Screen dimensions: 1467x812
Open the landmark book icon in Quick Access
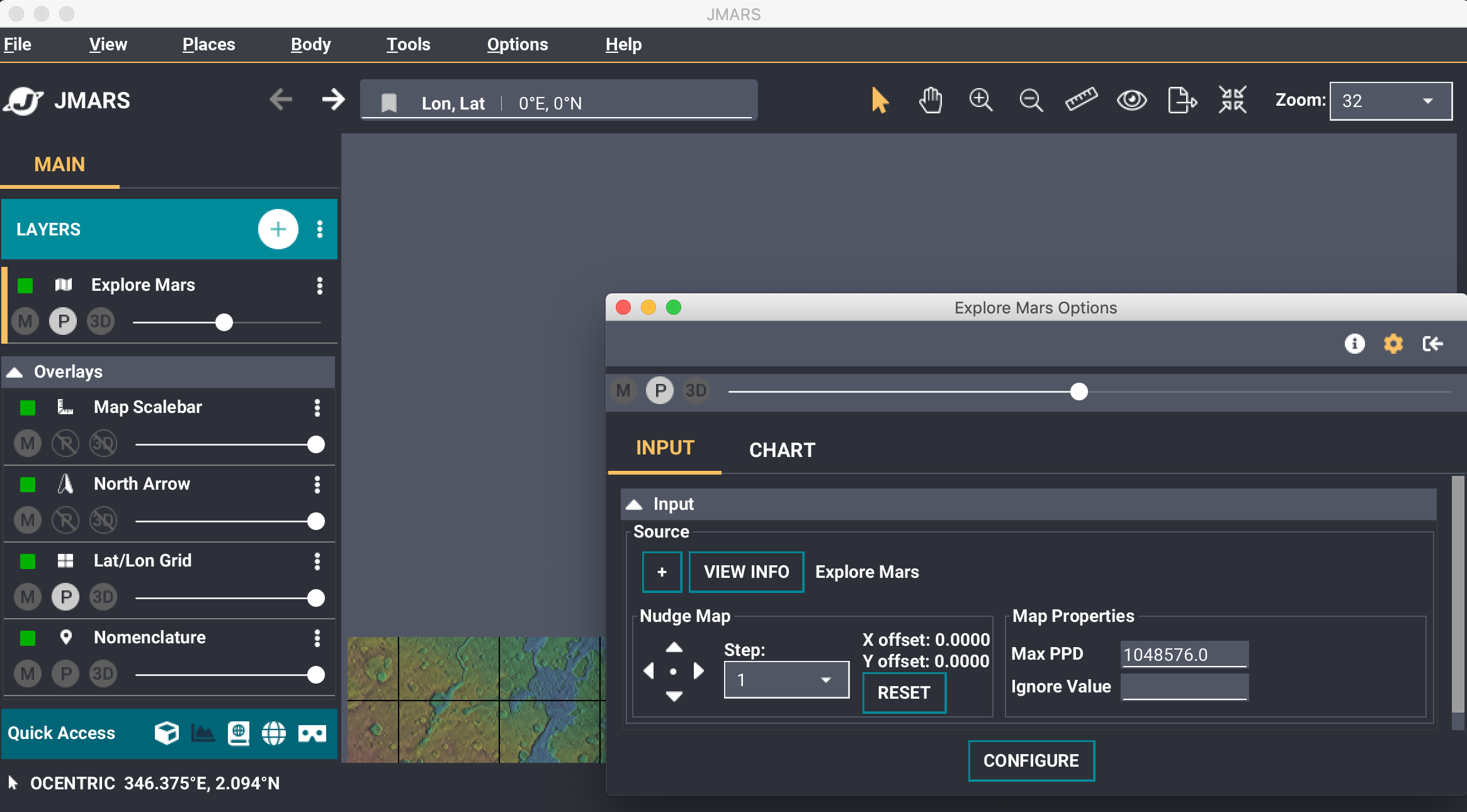(239, 733)
